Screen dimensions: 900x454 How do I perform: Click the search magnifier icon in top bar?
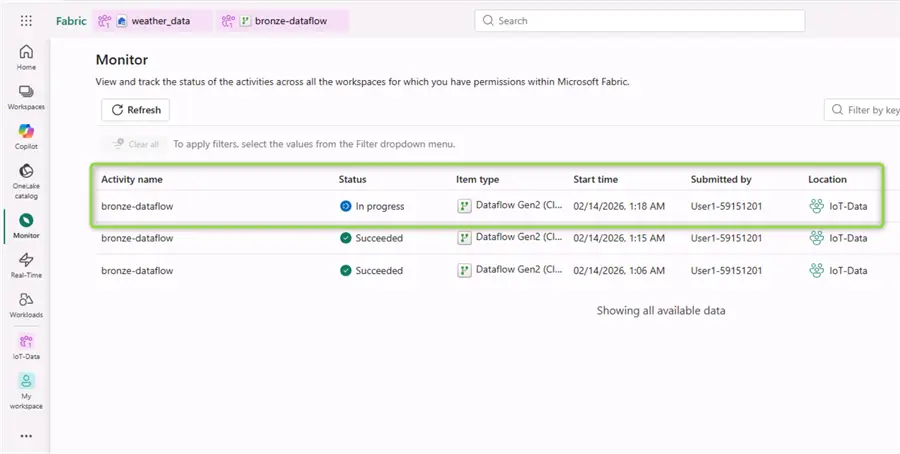coord(488,21)
